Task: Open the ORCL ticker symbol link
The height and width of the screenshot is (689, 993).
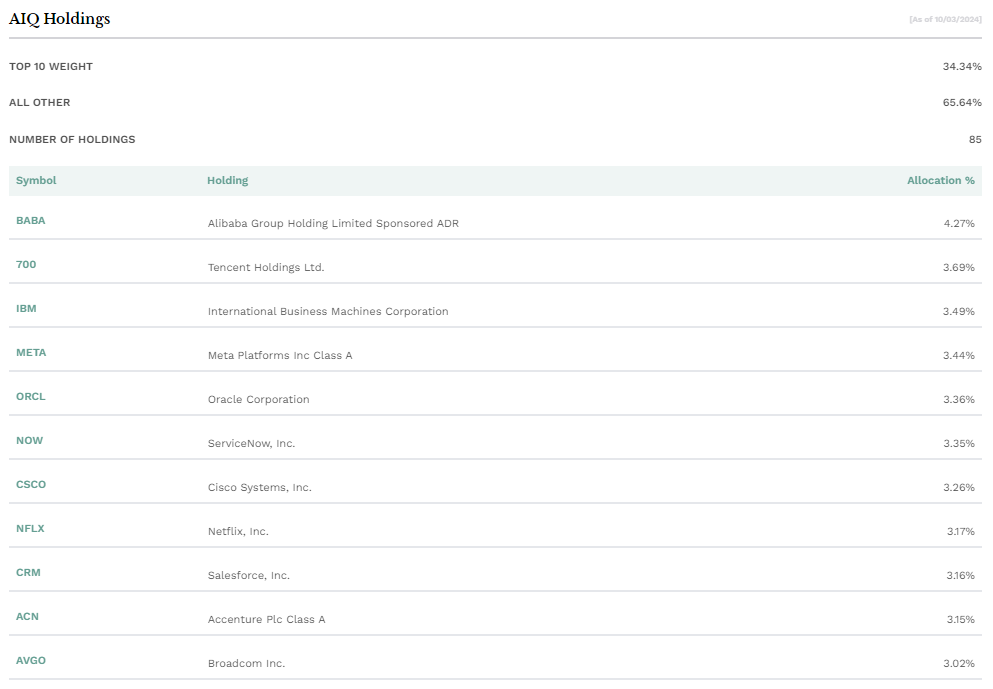Action: point(30,396)
